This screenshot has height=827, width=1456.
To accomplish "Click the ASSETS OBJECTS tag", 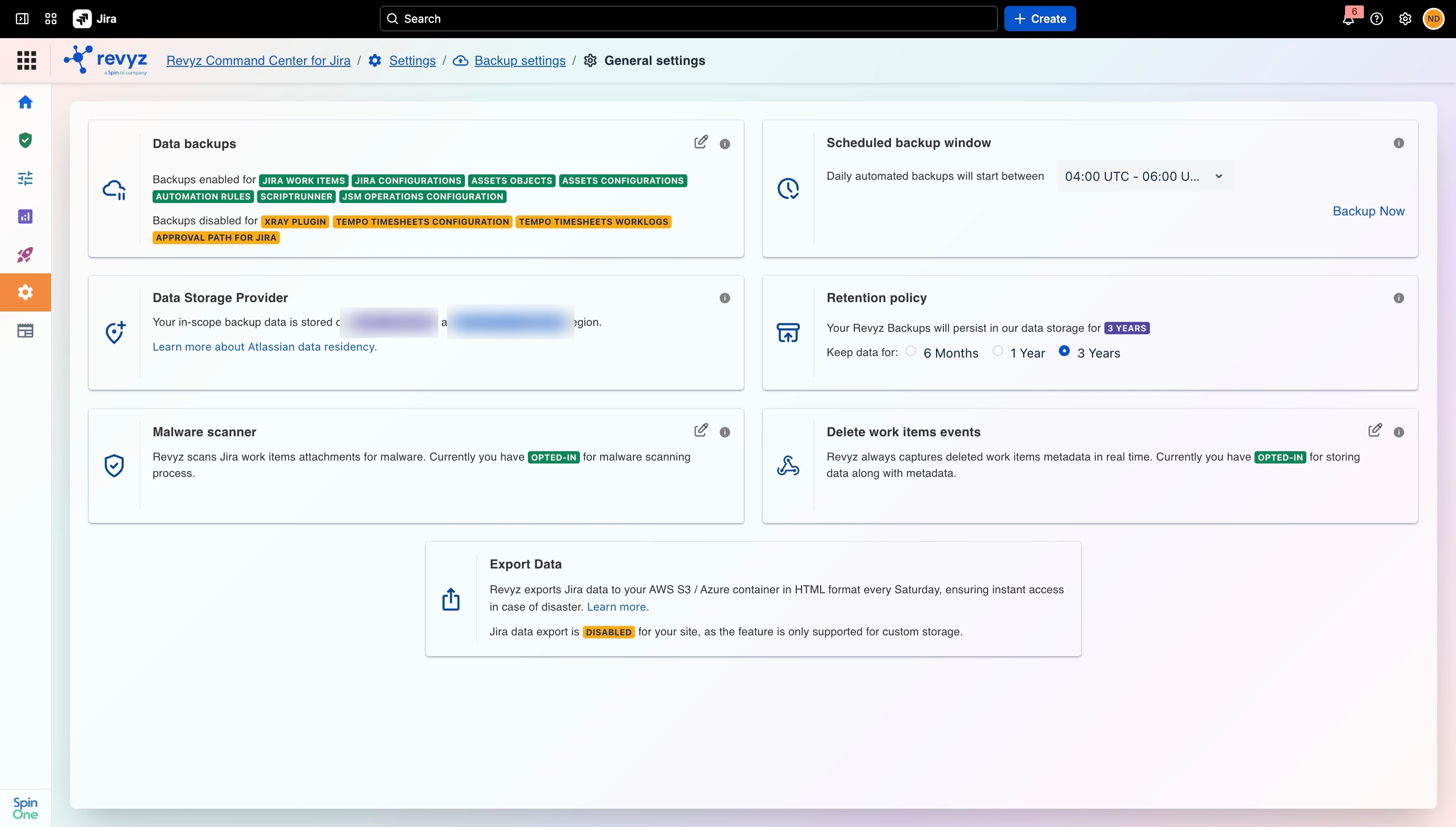I will click(512, 181).
